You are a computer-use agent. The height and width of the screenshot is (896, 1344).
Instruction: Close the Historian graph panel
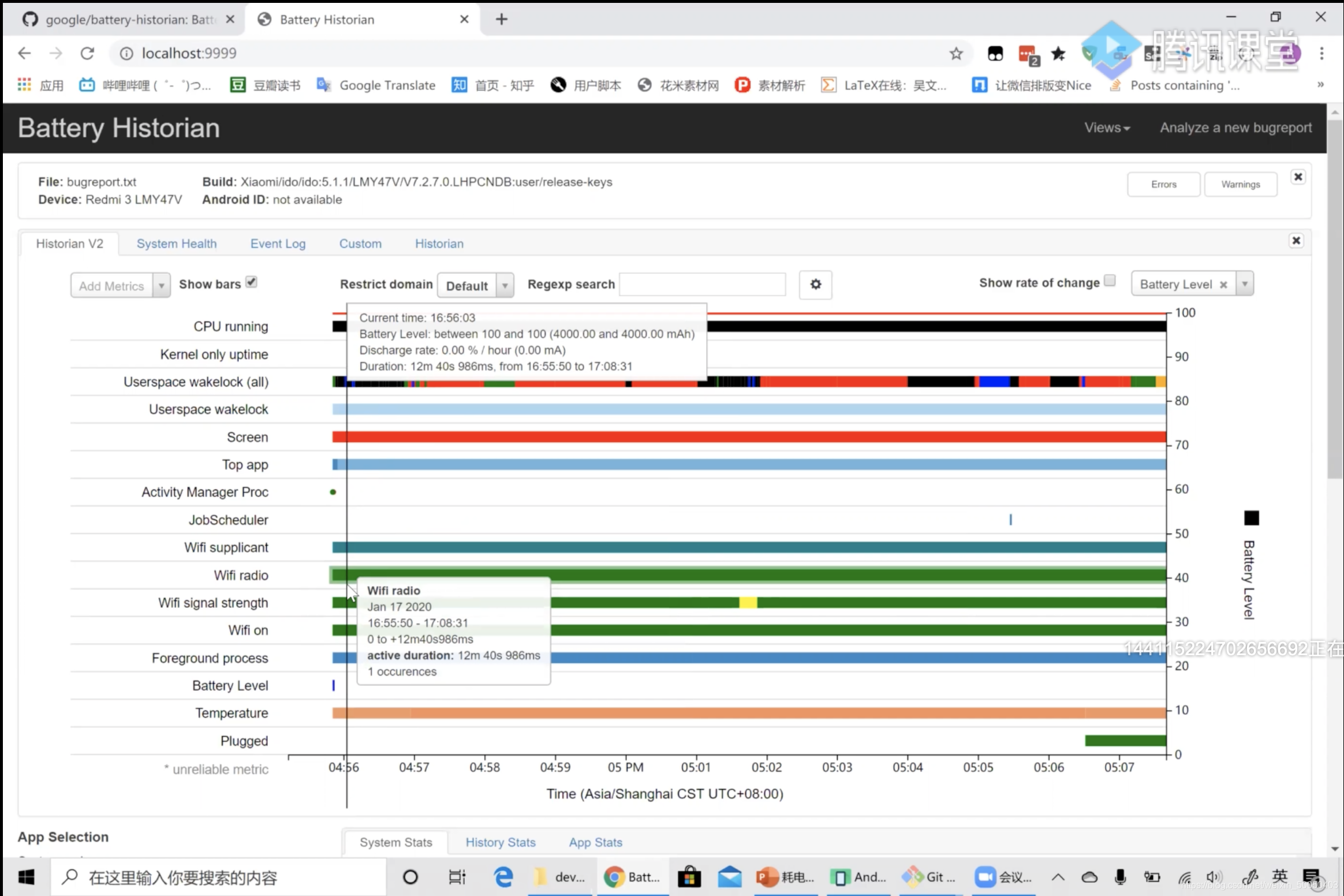coord(1296,241)
